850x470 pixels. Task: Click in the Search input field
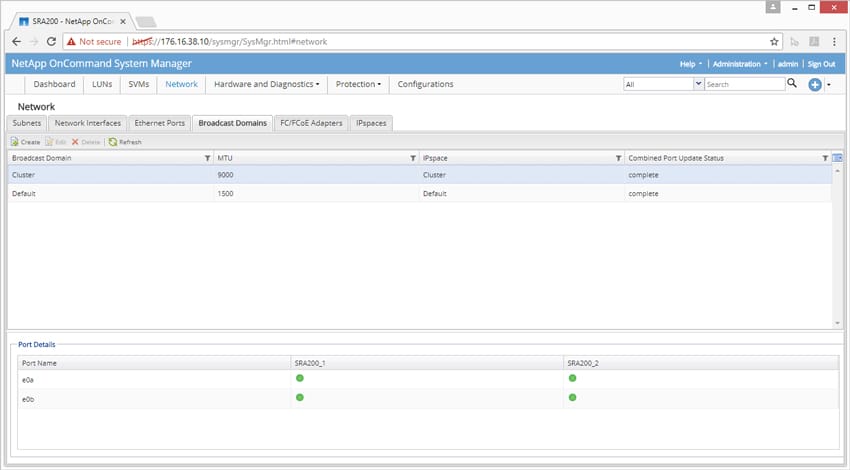tap(744, 84)
